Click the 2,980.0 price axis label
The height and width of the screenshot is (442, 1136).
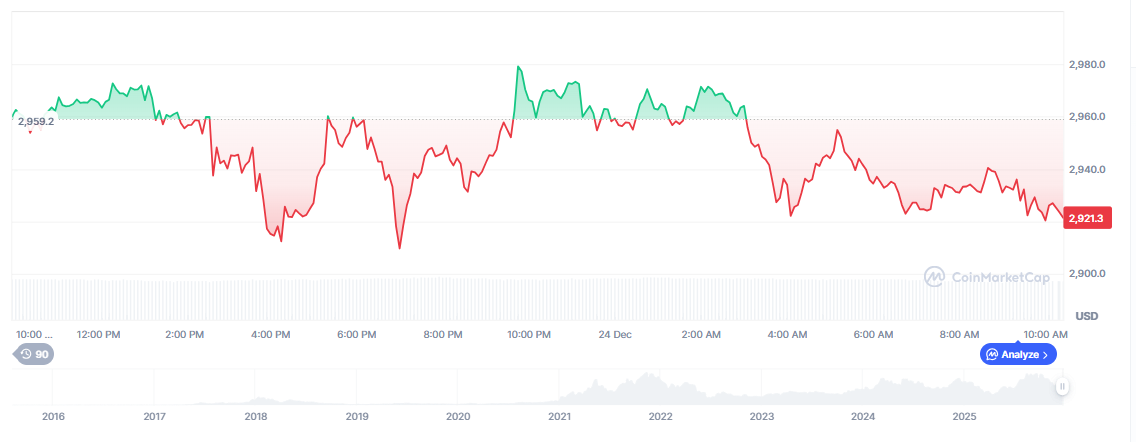click(1087, 65)
